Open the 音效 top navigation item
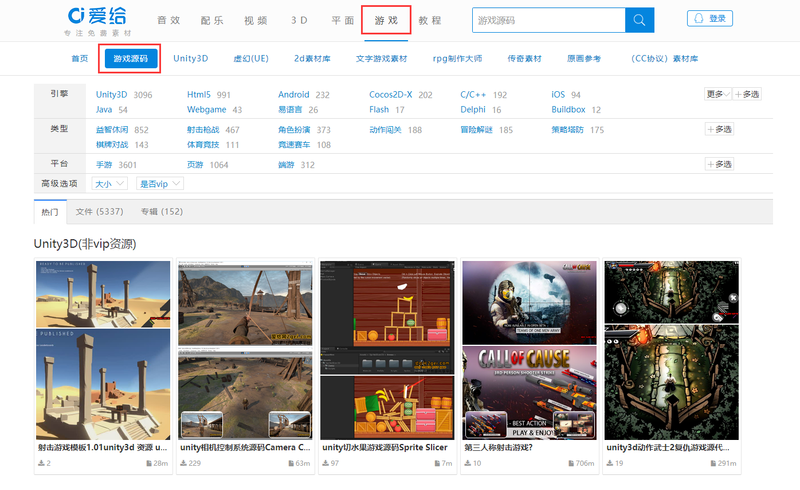This screenshot has height=490, width=800. [168, 20]
